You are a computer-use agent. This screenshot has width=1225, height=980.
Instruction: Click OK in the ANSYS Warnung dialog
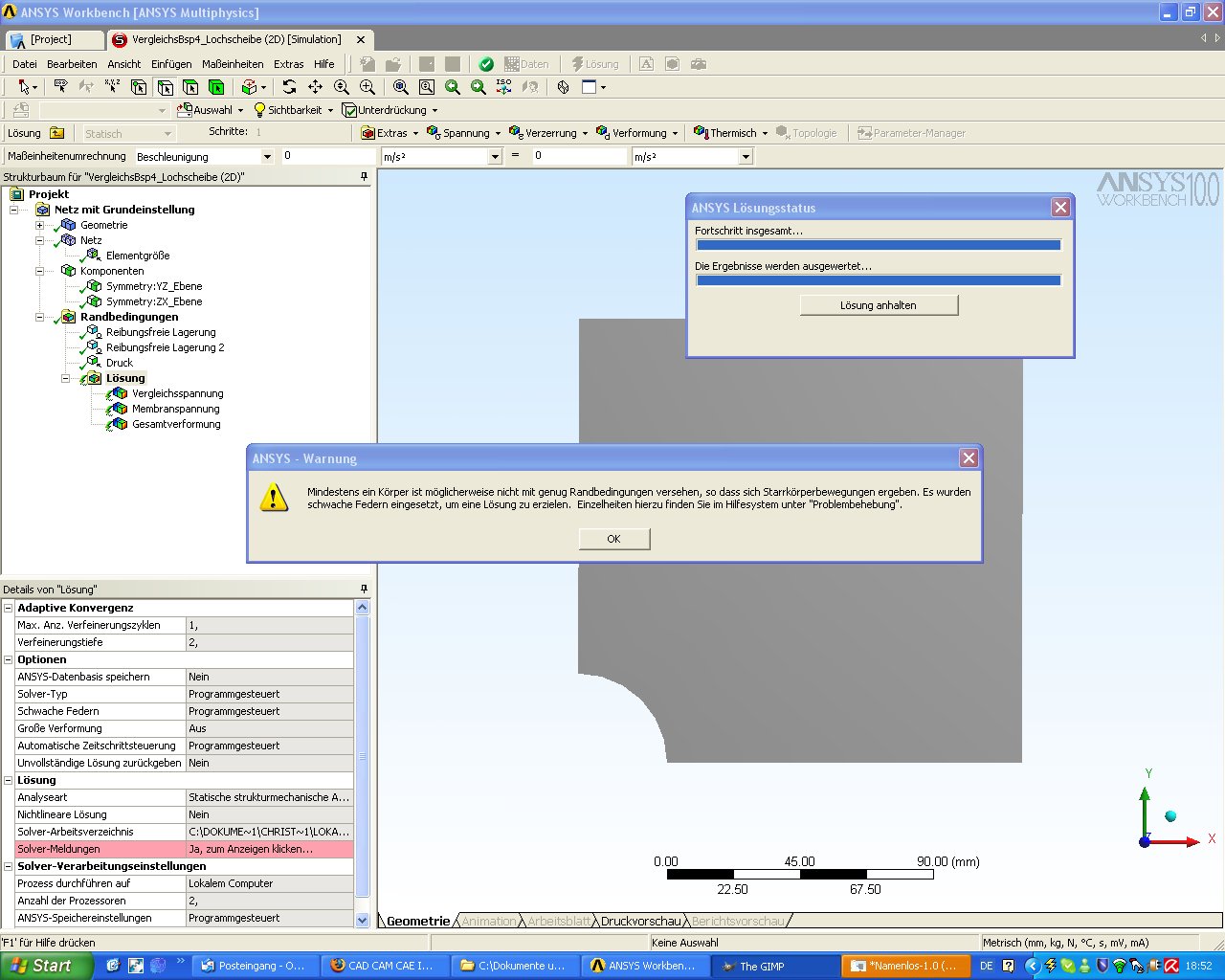tap(614, 539)
